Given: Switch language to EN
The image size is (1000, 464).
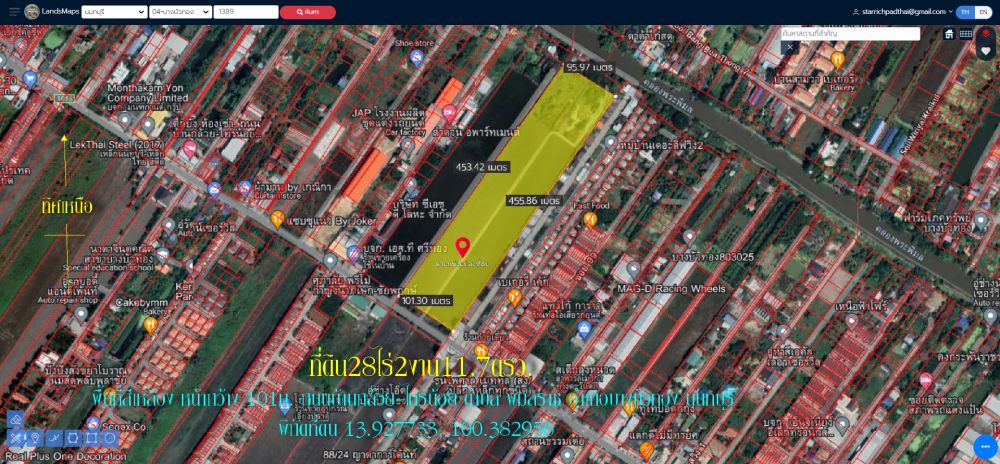Looking at the screenshot, I should pyautogui.click(x=982, y=12).
